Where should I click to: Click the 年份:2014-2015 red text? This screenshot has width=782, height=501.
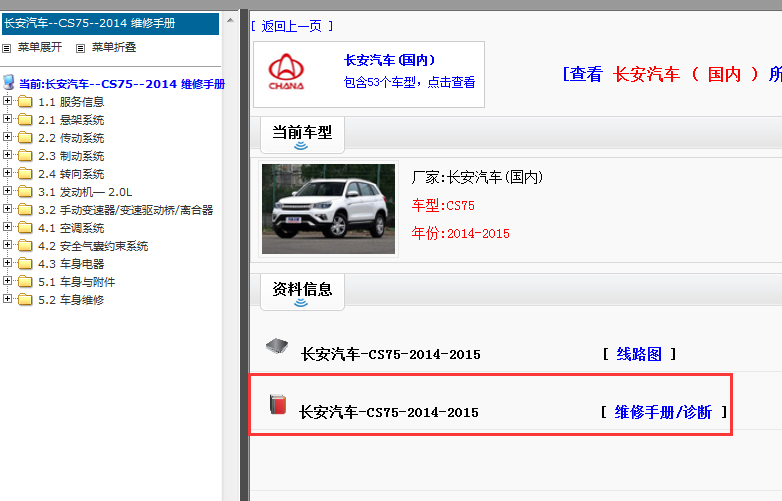coord(460,233)
